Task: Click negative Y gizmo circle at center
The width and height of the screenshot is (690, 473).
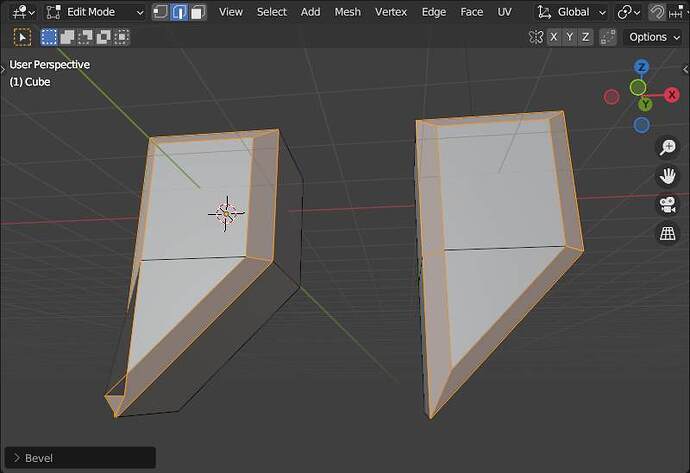Action: (638, 88)
